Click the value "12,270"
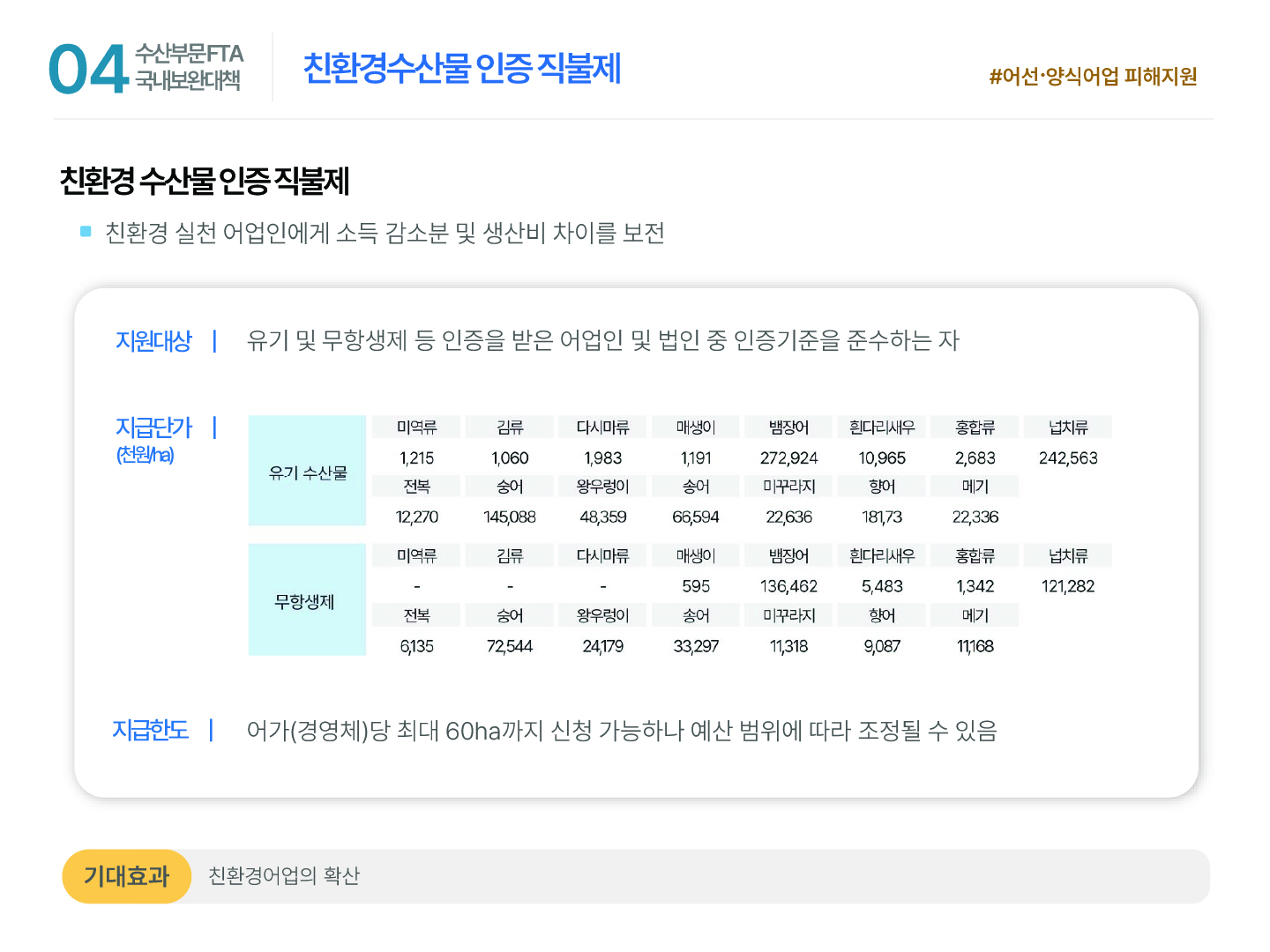The image size is (1270, 952). 417,517
